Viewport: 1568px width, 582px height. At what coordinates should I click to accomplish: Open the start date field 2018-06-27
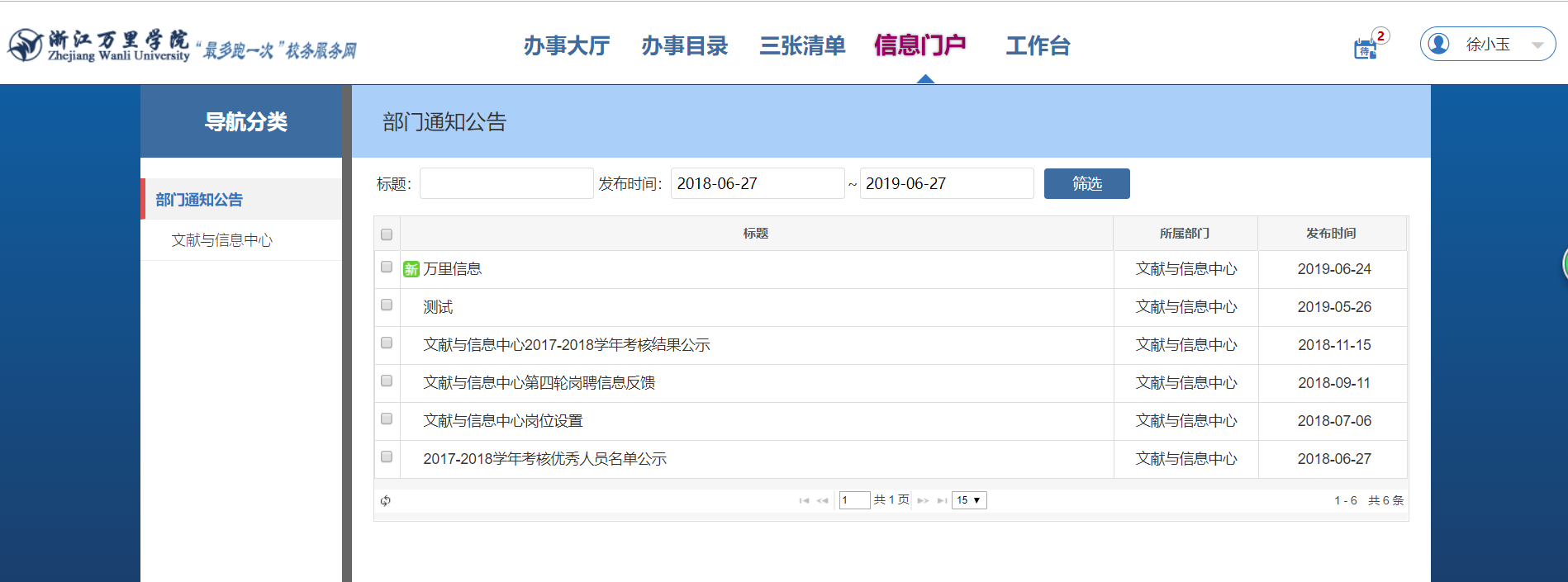pyautogui.click(x=756, y=183)
